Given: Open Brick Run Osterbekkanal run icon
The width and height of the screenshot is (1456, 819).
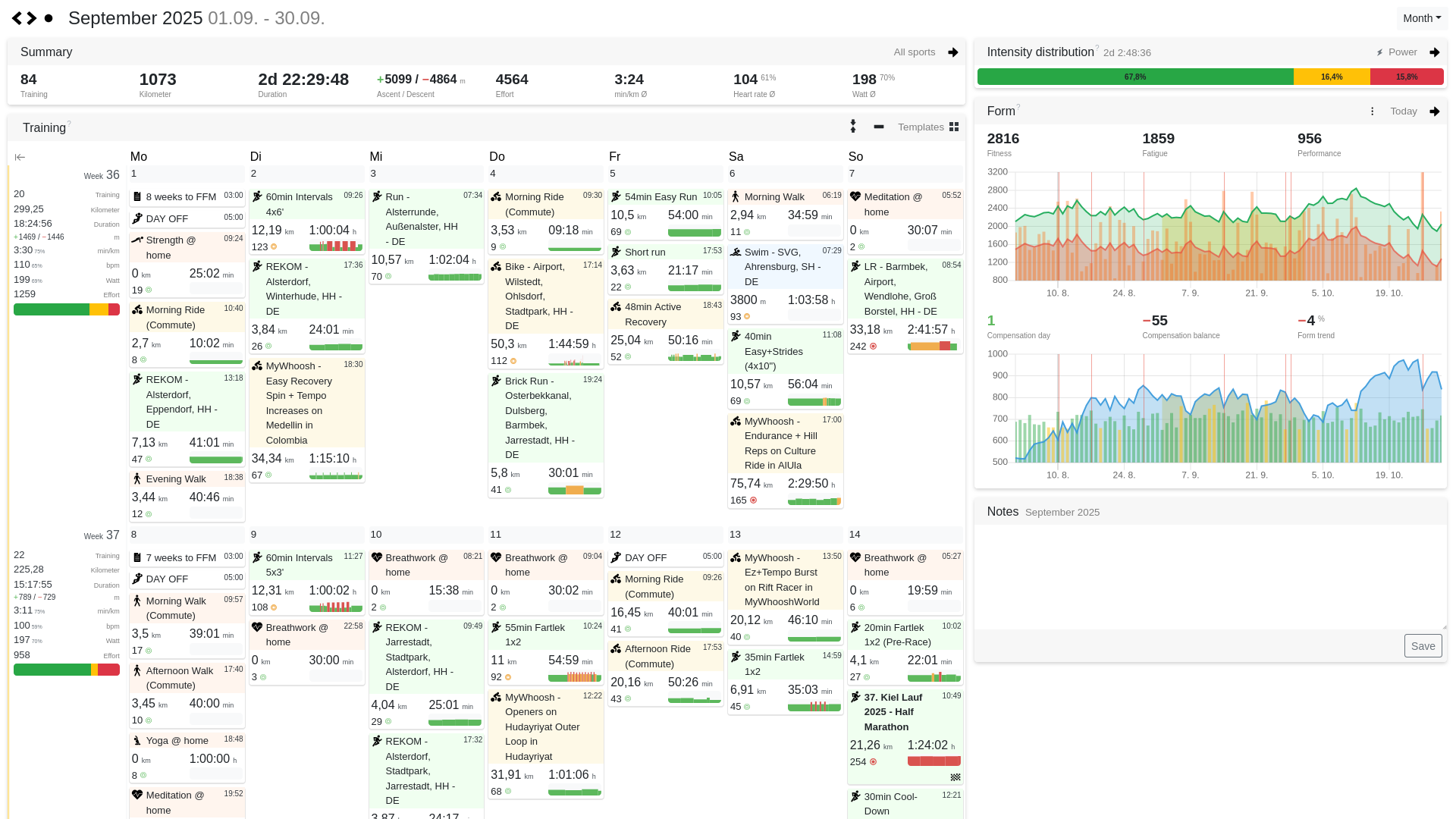Looking at the screenshot, I should pos(496,381).
